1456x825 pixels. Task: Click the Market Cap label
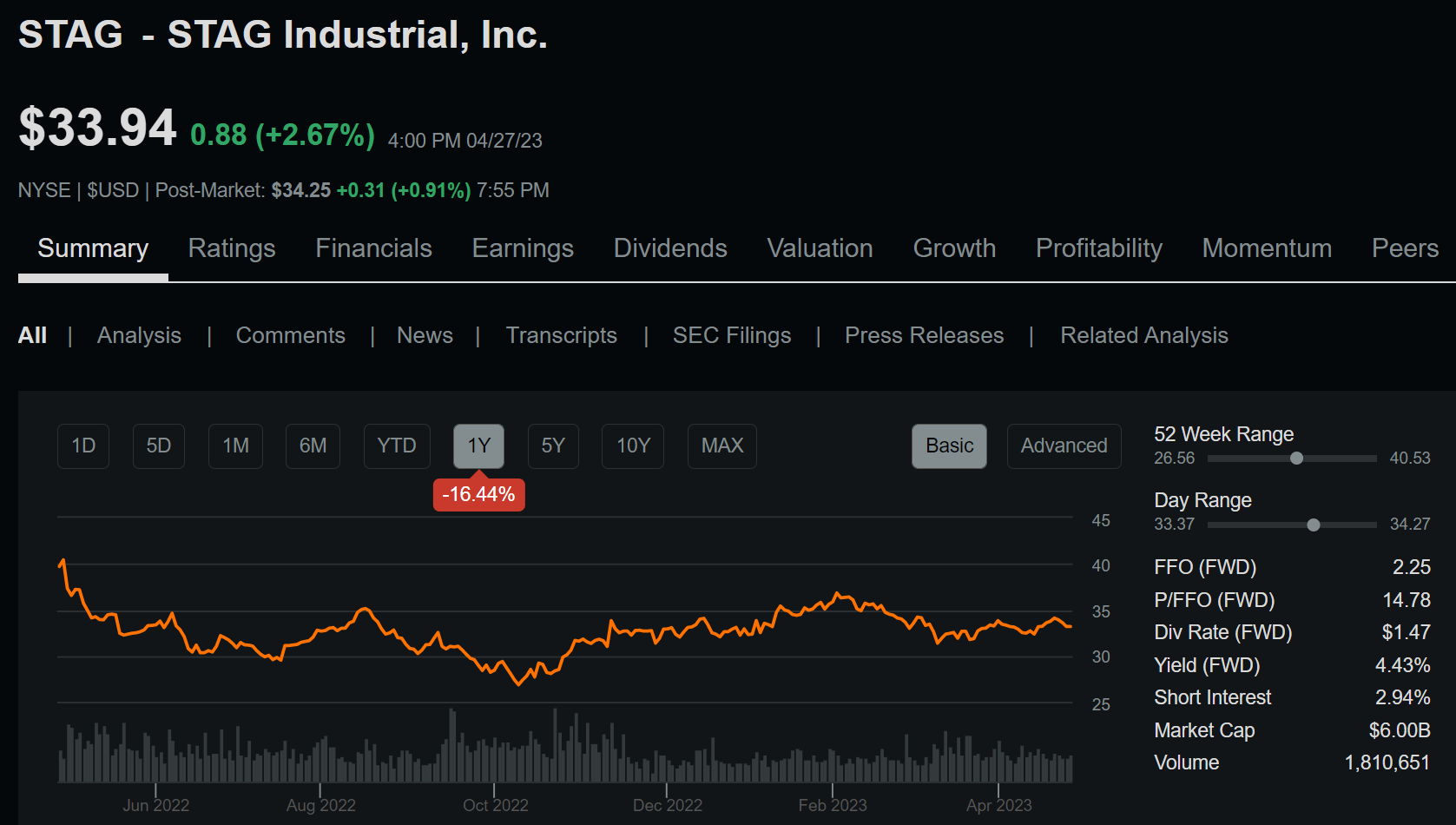(1204, 730)
